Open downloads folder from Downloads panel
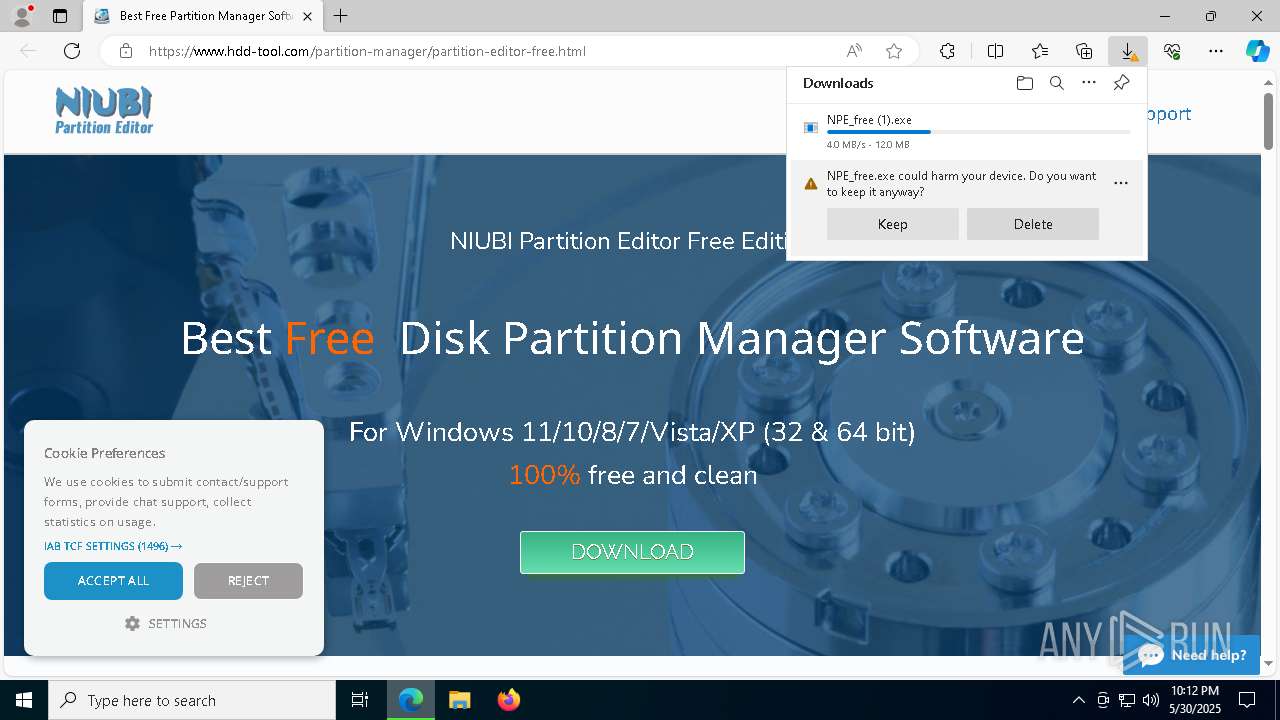This screenshot has width=1280, height=720. click(x=1025, y=83)
